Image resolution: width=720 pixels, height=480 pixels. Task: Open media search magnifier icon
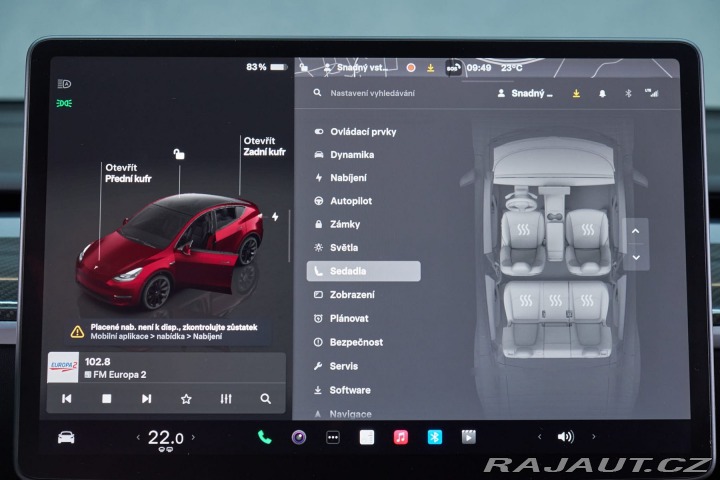click(x=265, y=399)
